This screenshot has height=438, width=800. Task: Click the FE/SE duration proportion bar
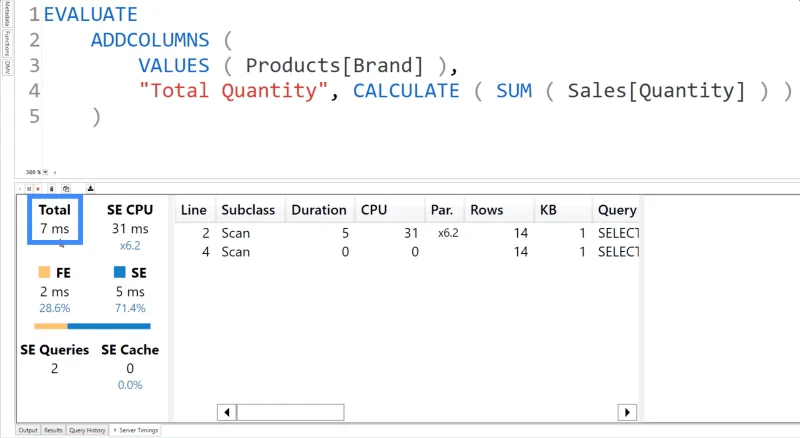[x=92, y=326]
